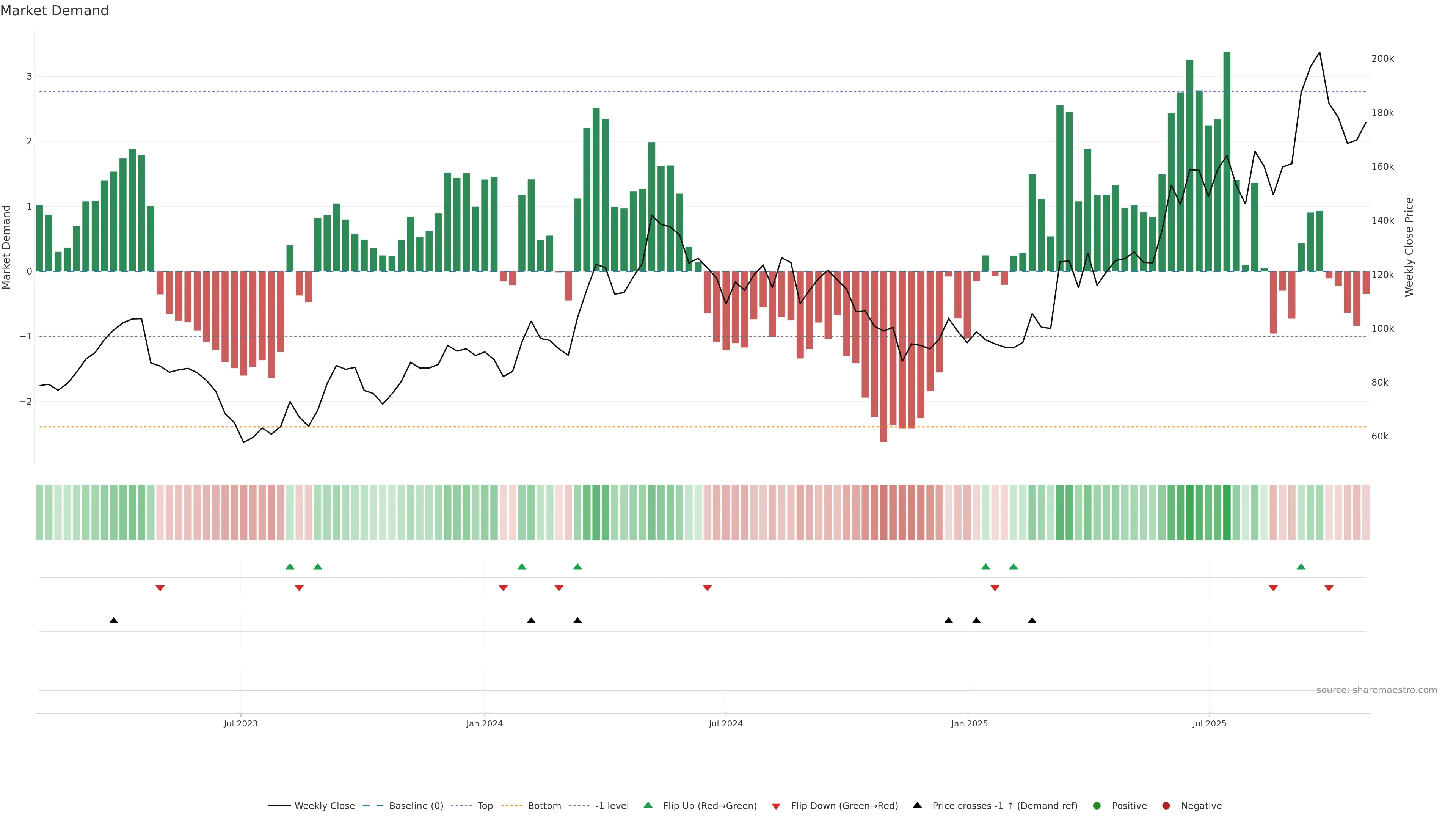
Task: Click the red Flip Down triangle legend icon
Action: 776,806
